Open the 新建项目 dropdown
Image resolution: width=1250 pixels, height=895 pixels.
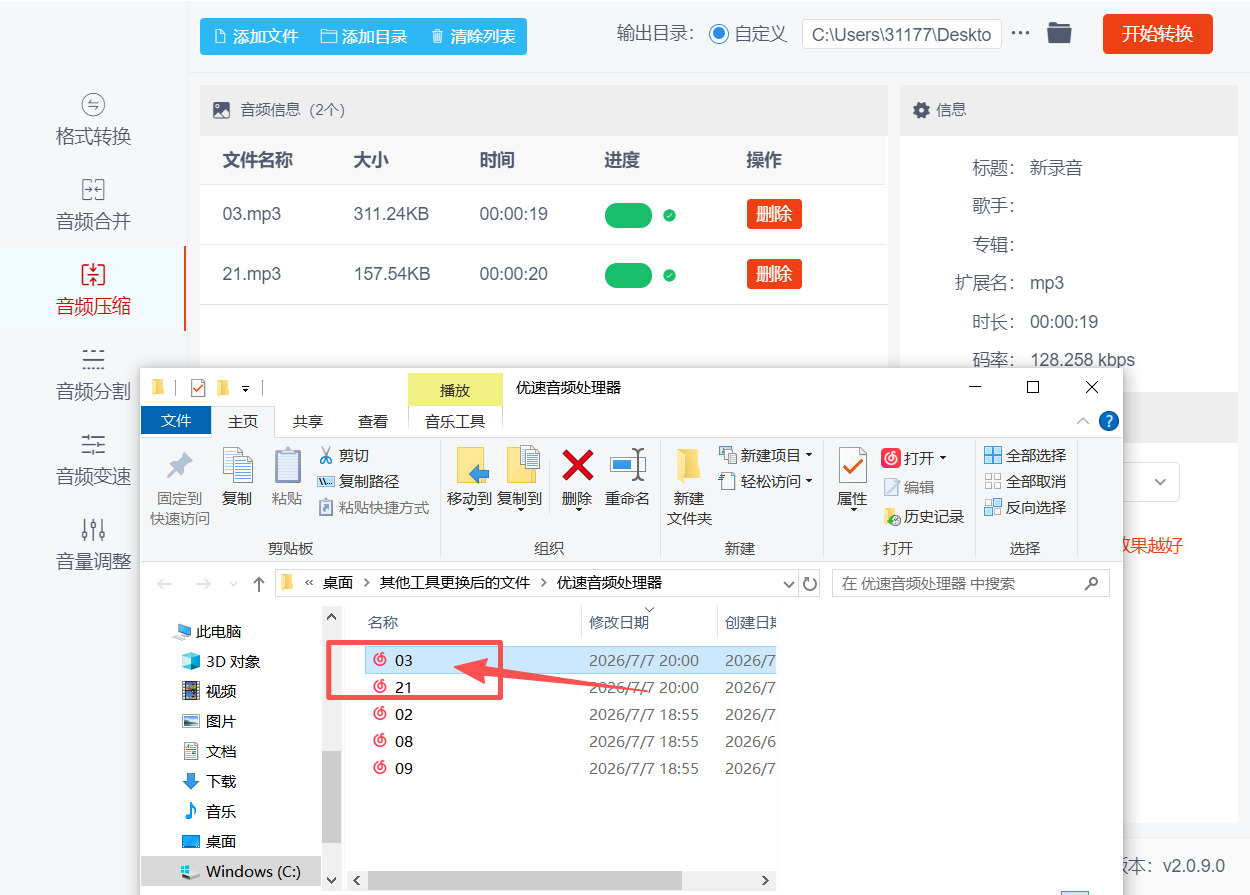pyautogui.click(x=766, y=455)
